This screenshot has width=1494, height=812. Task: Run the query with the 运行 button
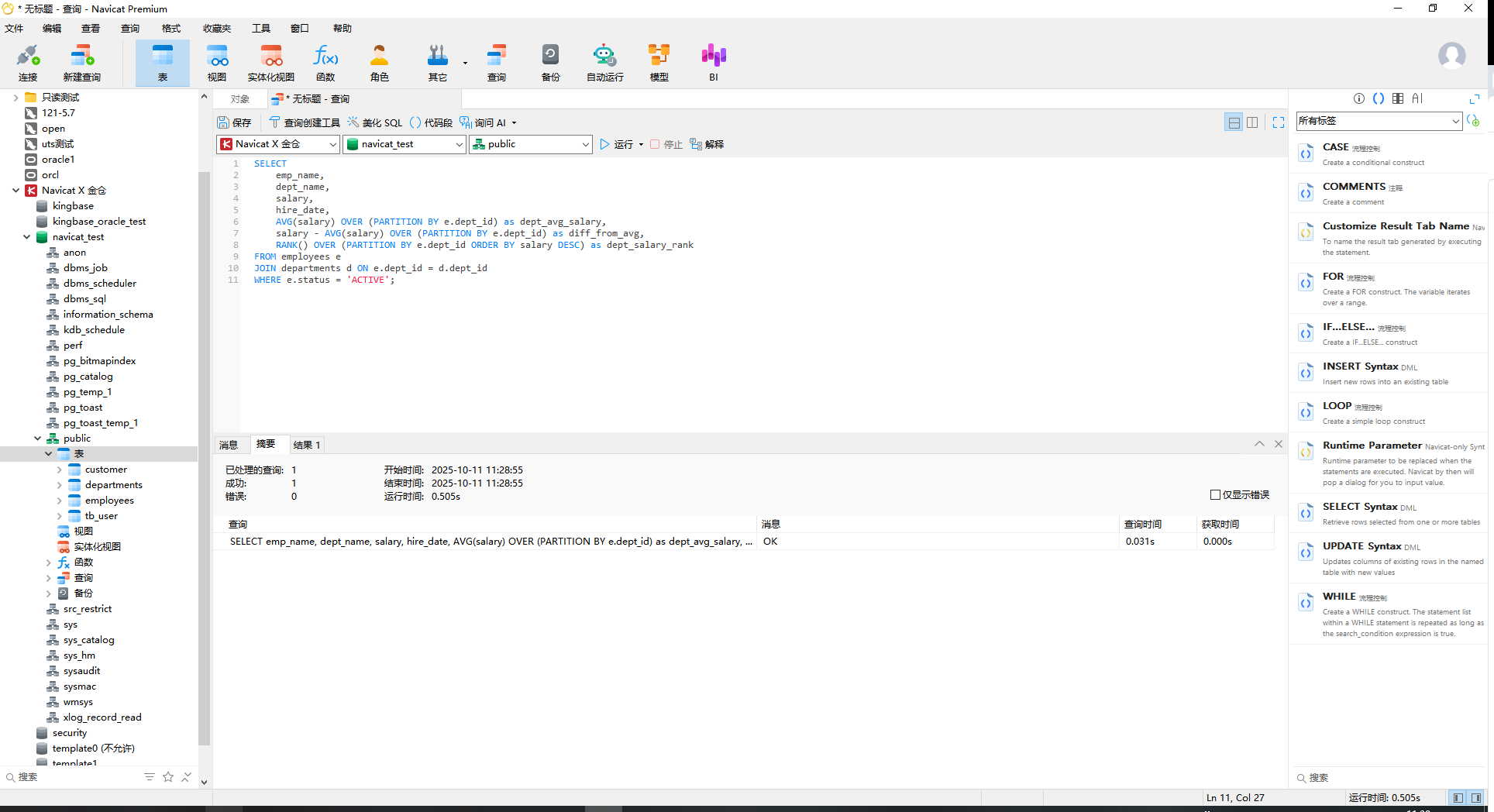pos(616,144)
